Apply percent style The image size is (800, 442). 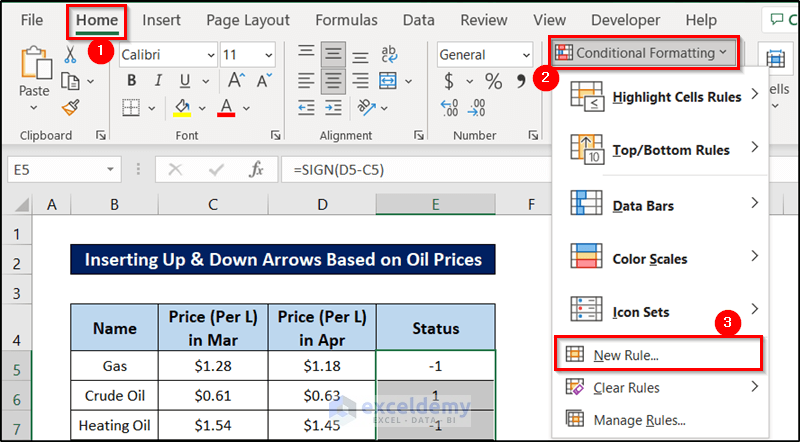(x=493, y=81)
